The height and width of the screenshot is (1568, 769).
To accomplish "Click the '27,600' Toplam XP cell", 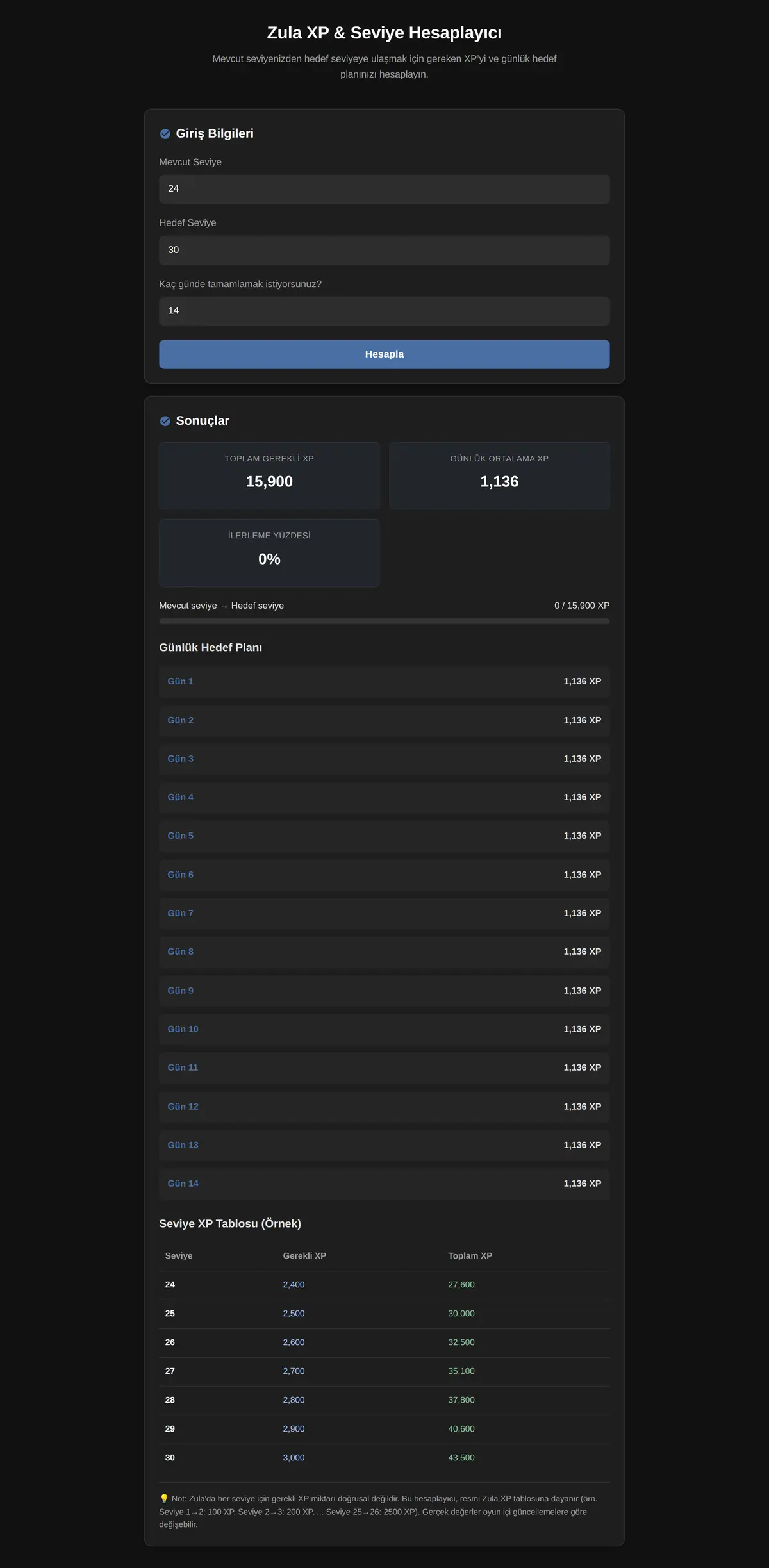I will coord(461,1285).
